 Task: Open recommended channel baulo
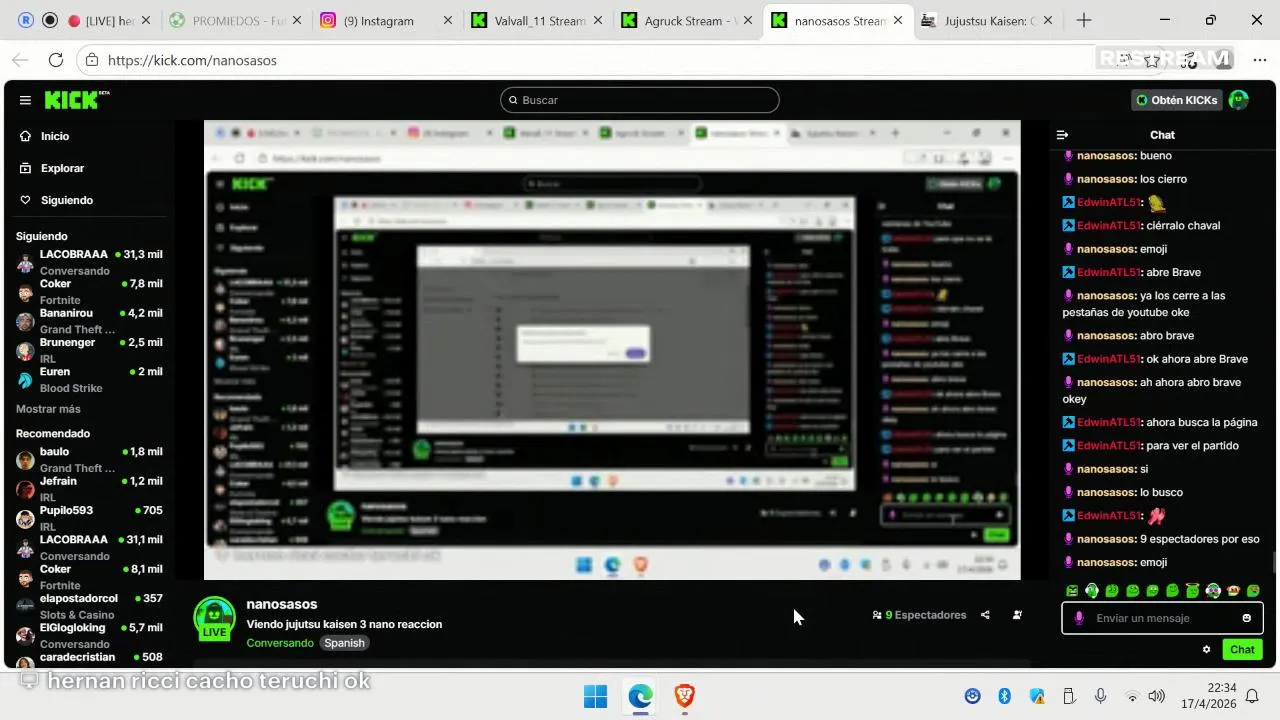pos(89,460)
